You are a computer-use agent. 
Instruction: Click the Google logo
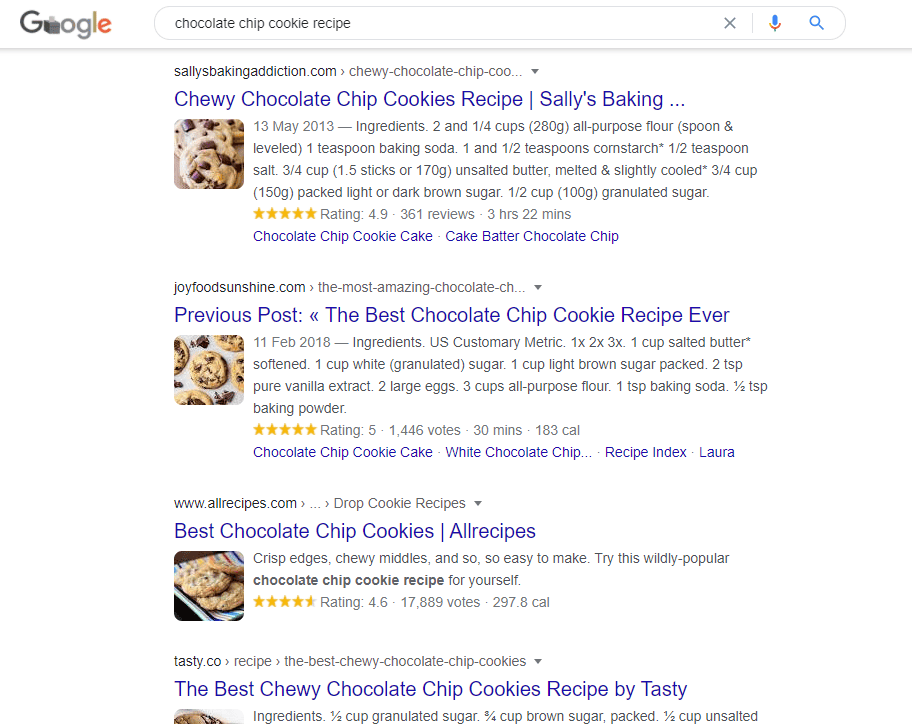point(65,24)
